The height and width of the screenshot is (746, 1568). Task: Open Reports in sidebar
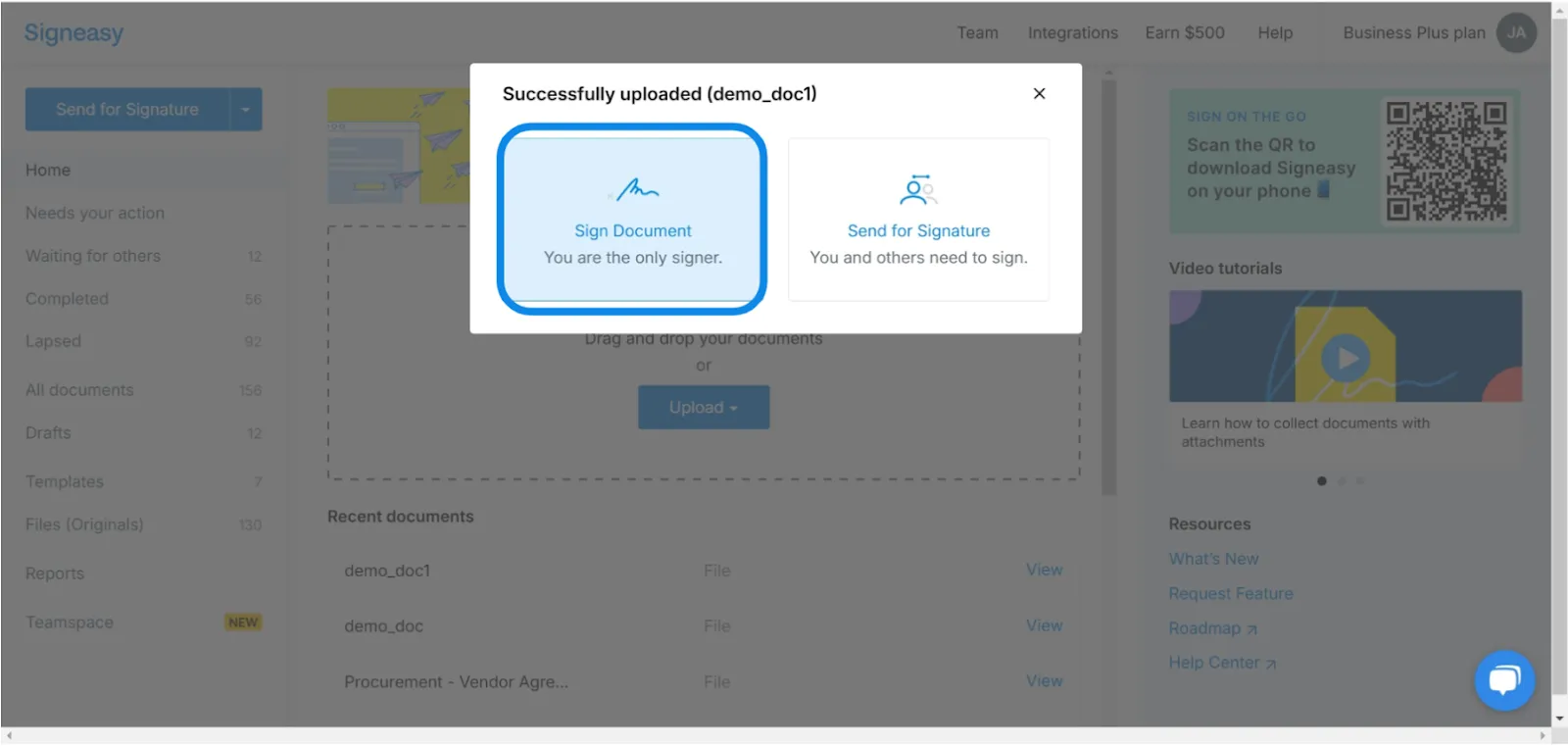click(x=55, y=573)
